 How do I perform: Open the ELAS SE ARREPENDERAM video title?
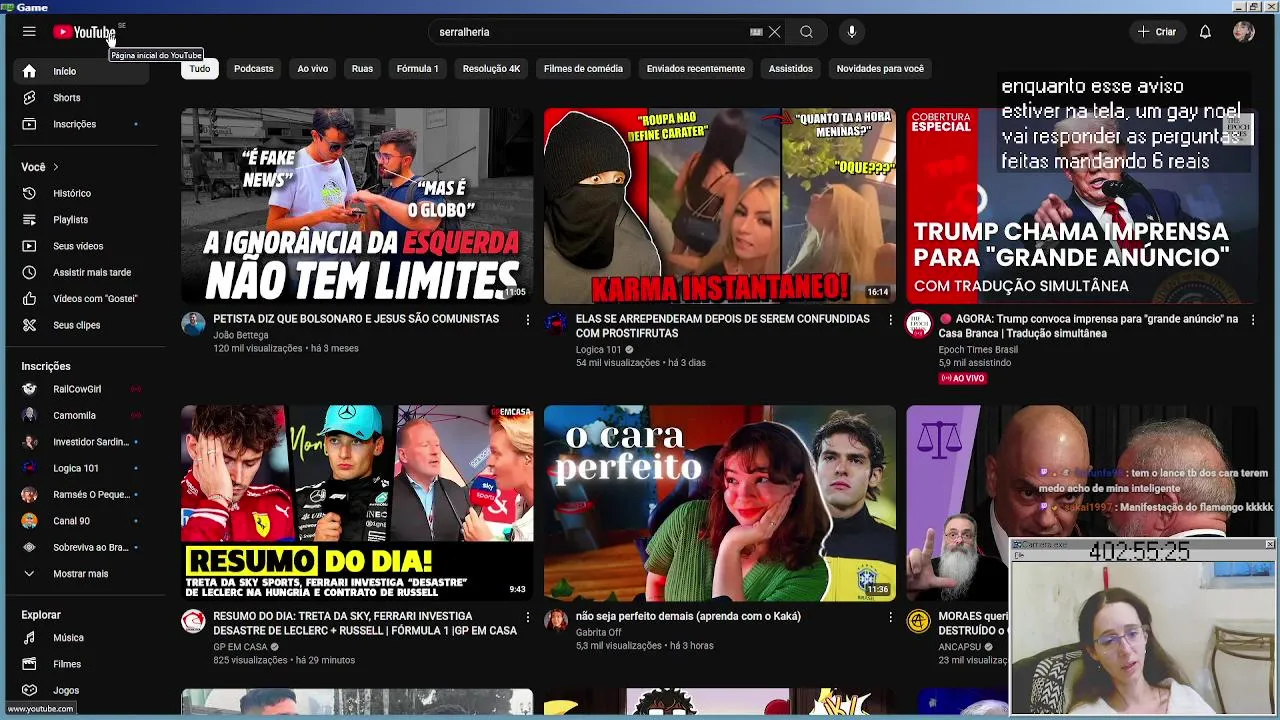[723, 326]
